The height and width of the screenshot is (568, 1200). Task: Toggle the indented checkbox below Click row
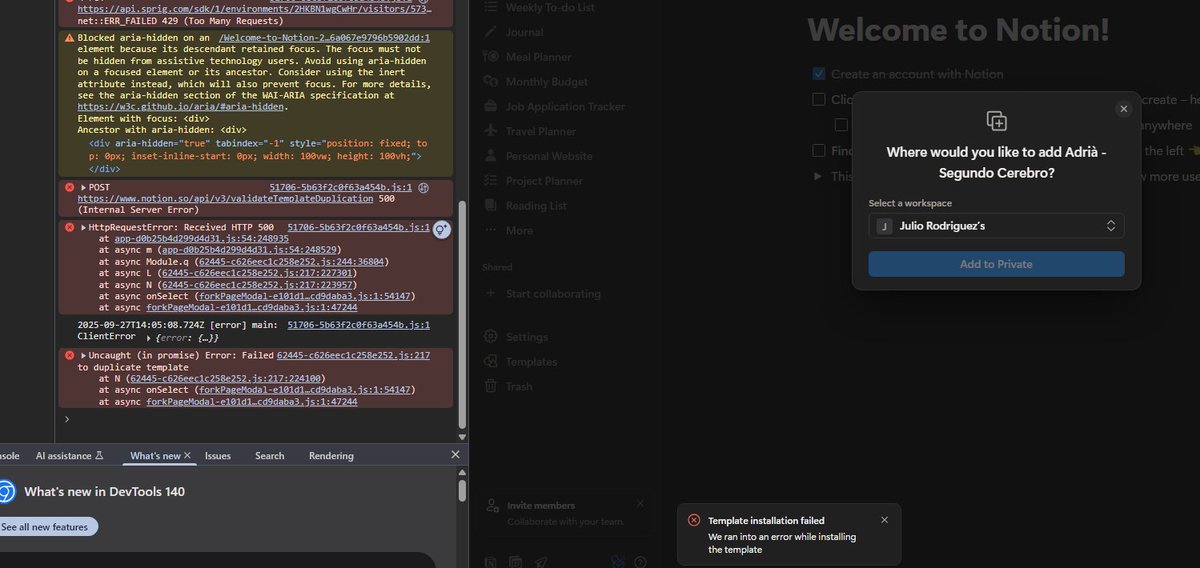click(841, 125)
